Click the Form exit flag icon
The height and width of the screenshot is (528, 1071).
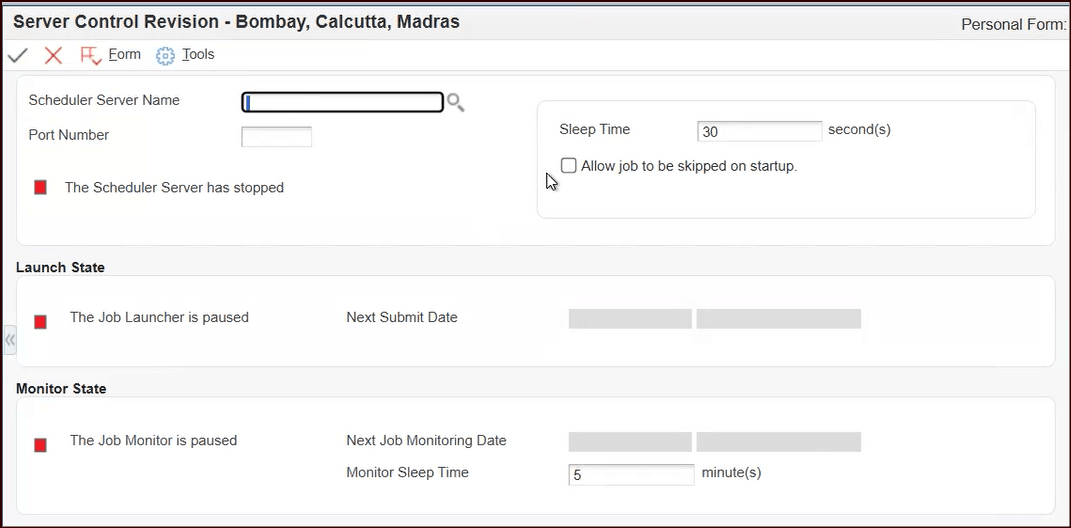tap(90, 55)
